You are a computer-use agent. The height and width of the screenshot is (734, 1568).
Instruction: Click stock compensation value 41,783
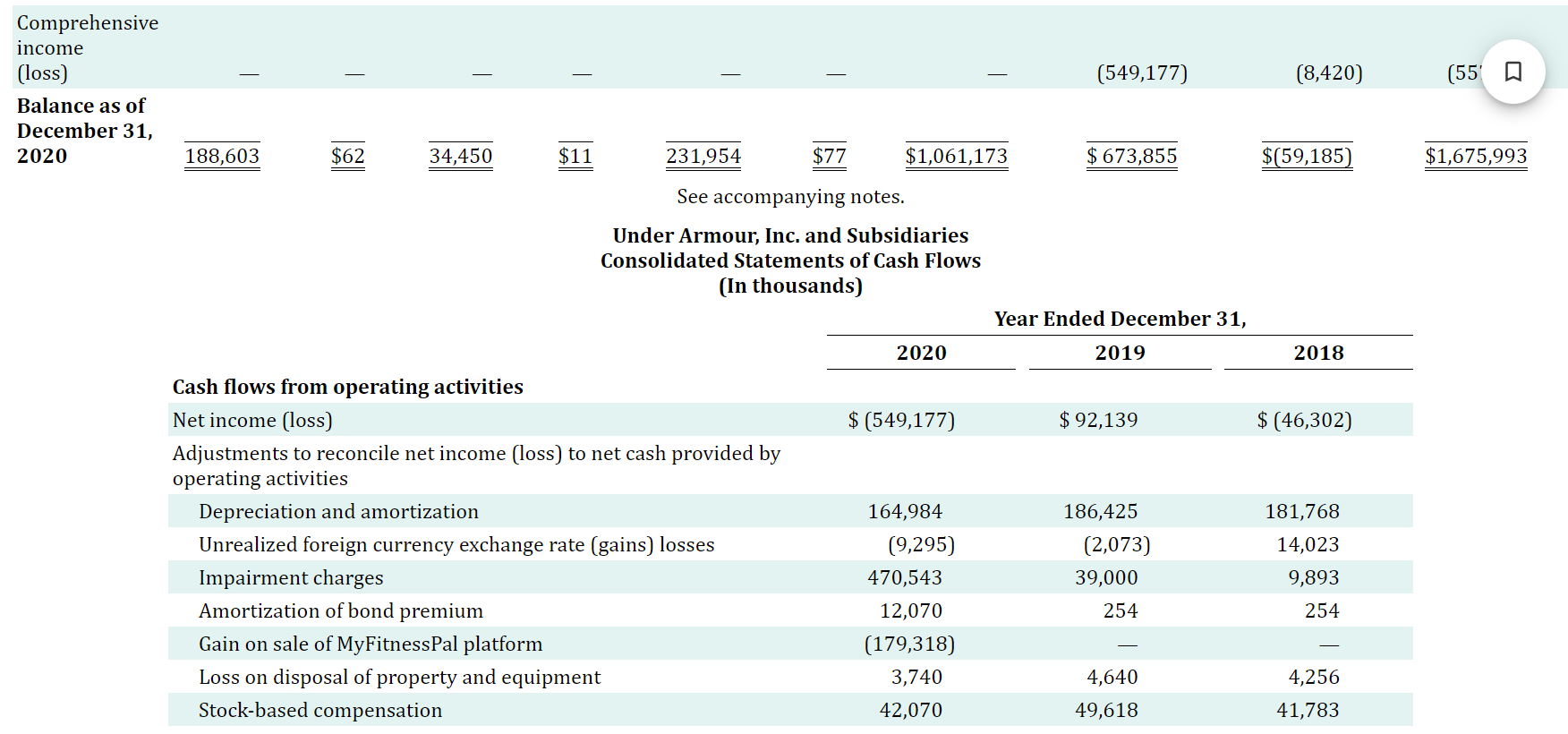click(x=1308, y=710)
